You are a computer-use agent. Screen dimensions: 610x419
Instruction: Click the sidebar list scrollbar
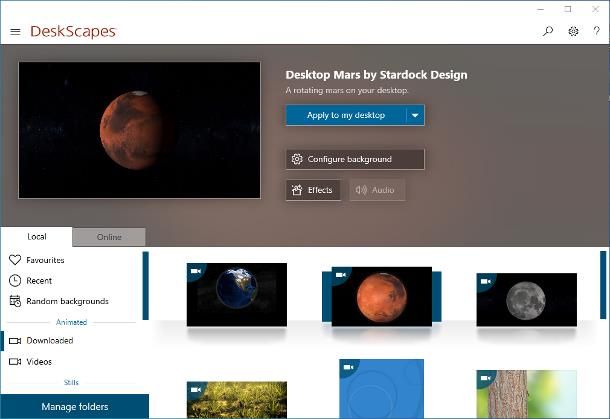point(145,286)
